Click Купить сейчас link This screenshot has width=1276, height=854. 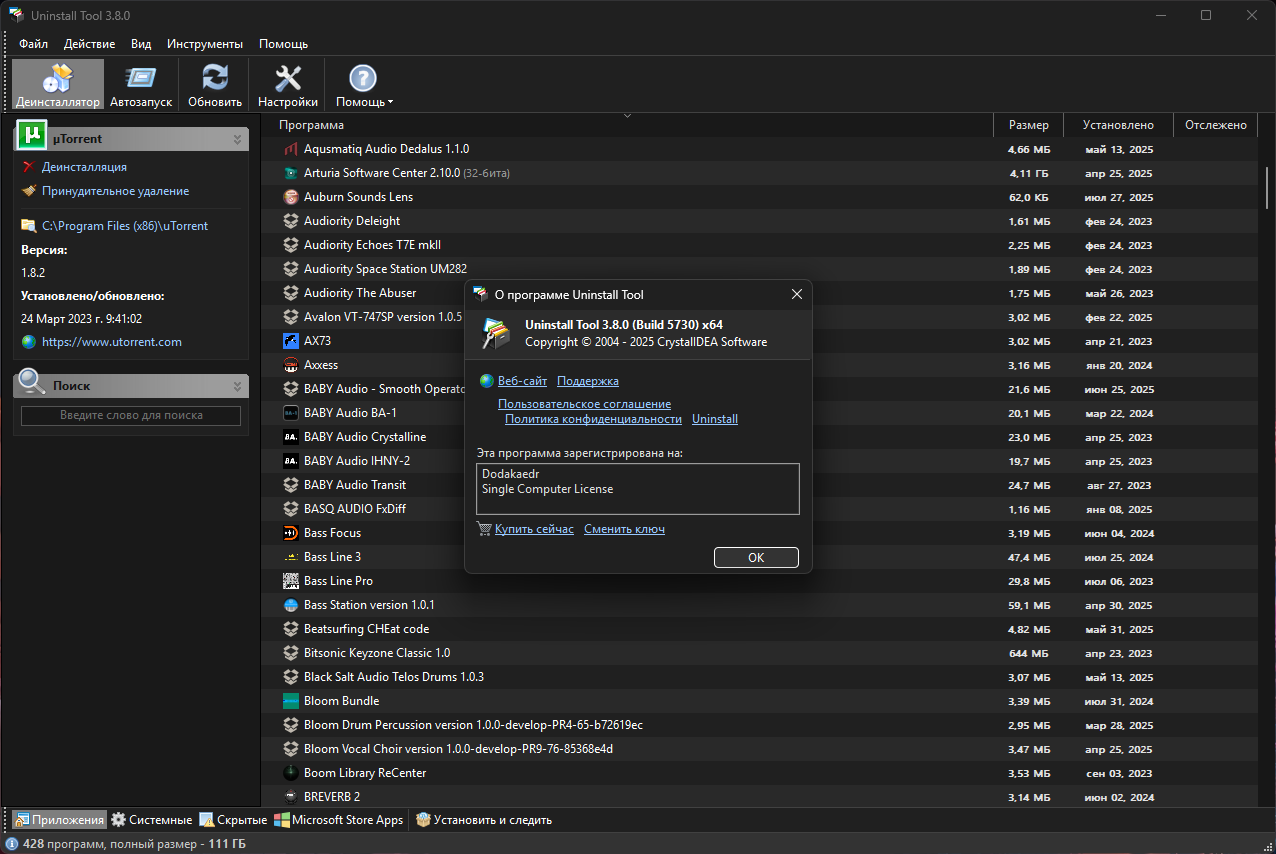point(534,529)
